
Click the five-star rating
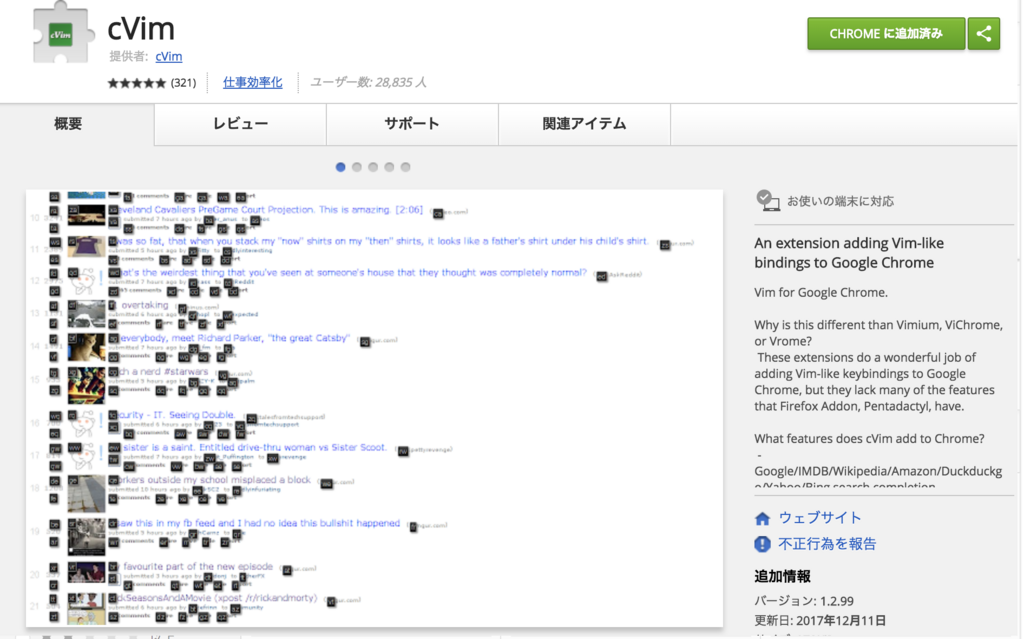point(137,83)
